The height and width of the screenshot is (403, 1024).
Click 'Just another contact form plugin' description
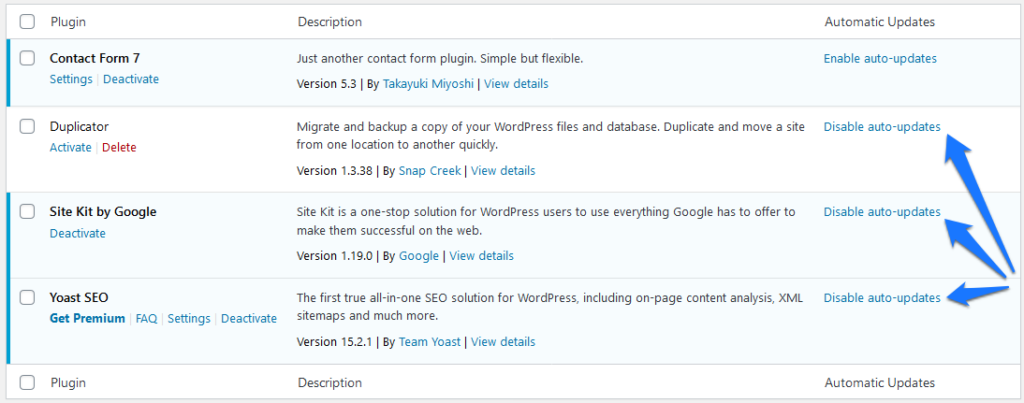pyautogui.click(x=440, y=59)
